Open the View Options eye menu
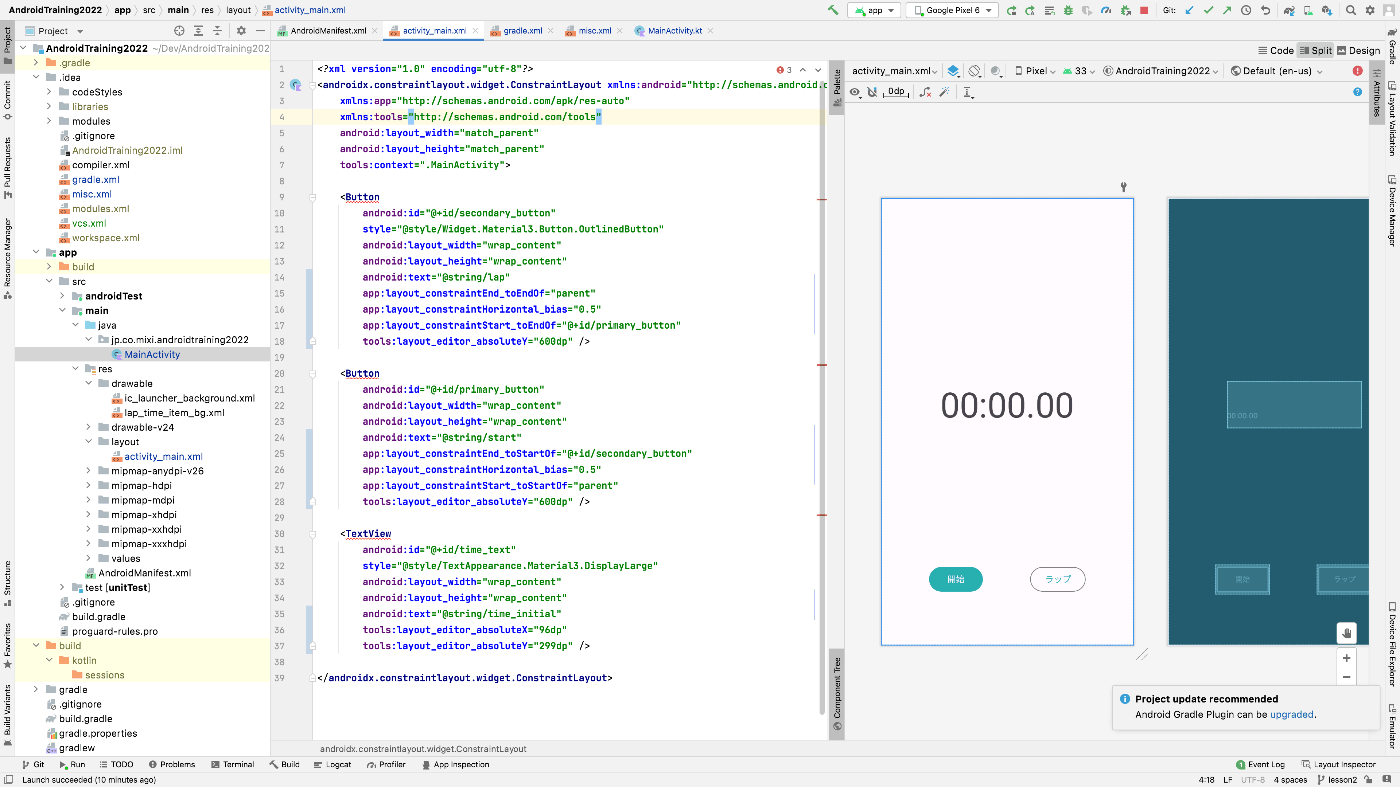 855,92
